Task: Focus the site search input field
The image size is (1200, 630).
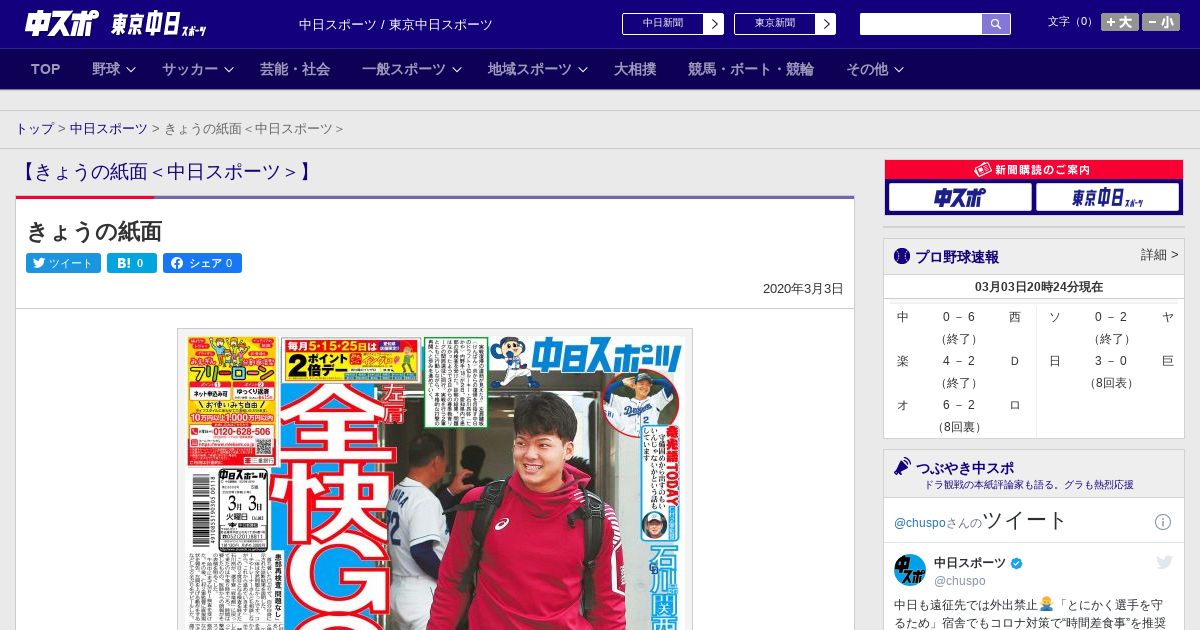Action: (x=921, y=24)
